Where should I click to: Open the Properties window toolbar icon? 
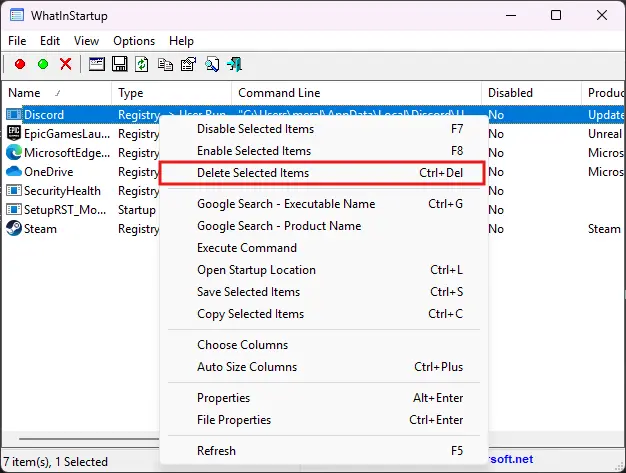point(97,64)
